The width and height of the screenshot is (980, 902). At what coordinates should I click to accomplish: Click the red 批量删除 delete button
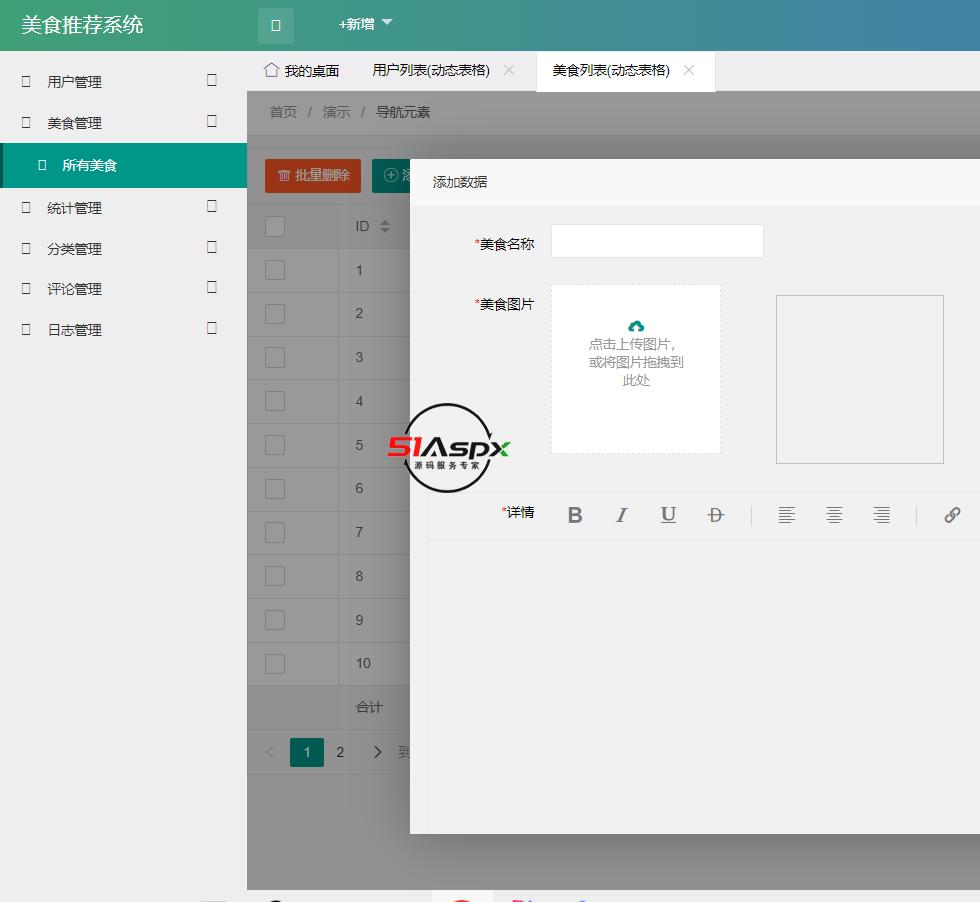[x=312, y=175]
